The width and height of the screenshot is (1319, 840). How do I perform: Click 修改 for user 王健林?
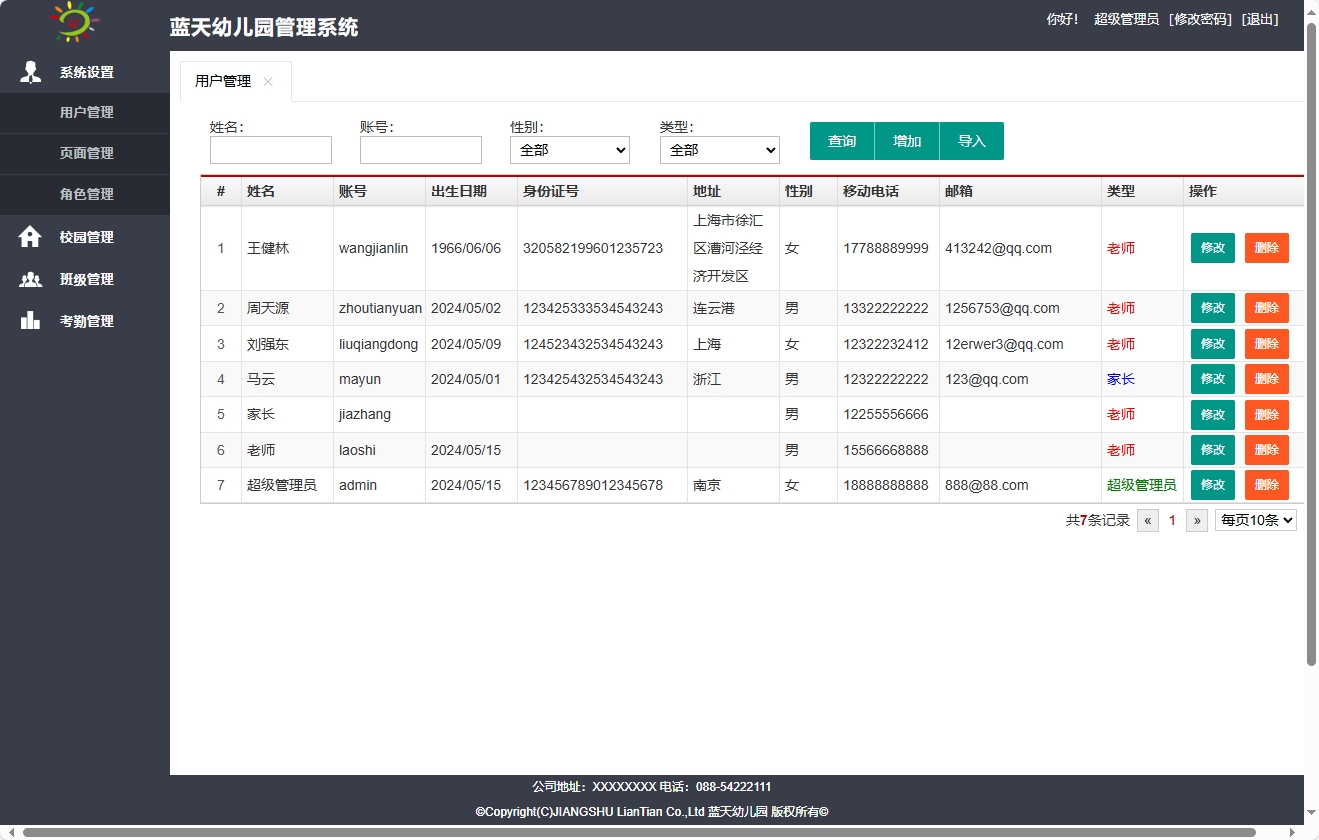pos(1212,248)
